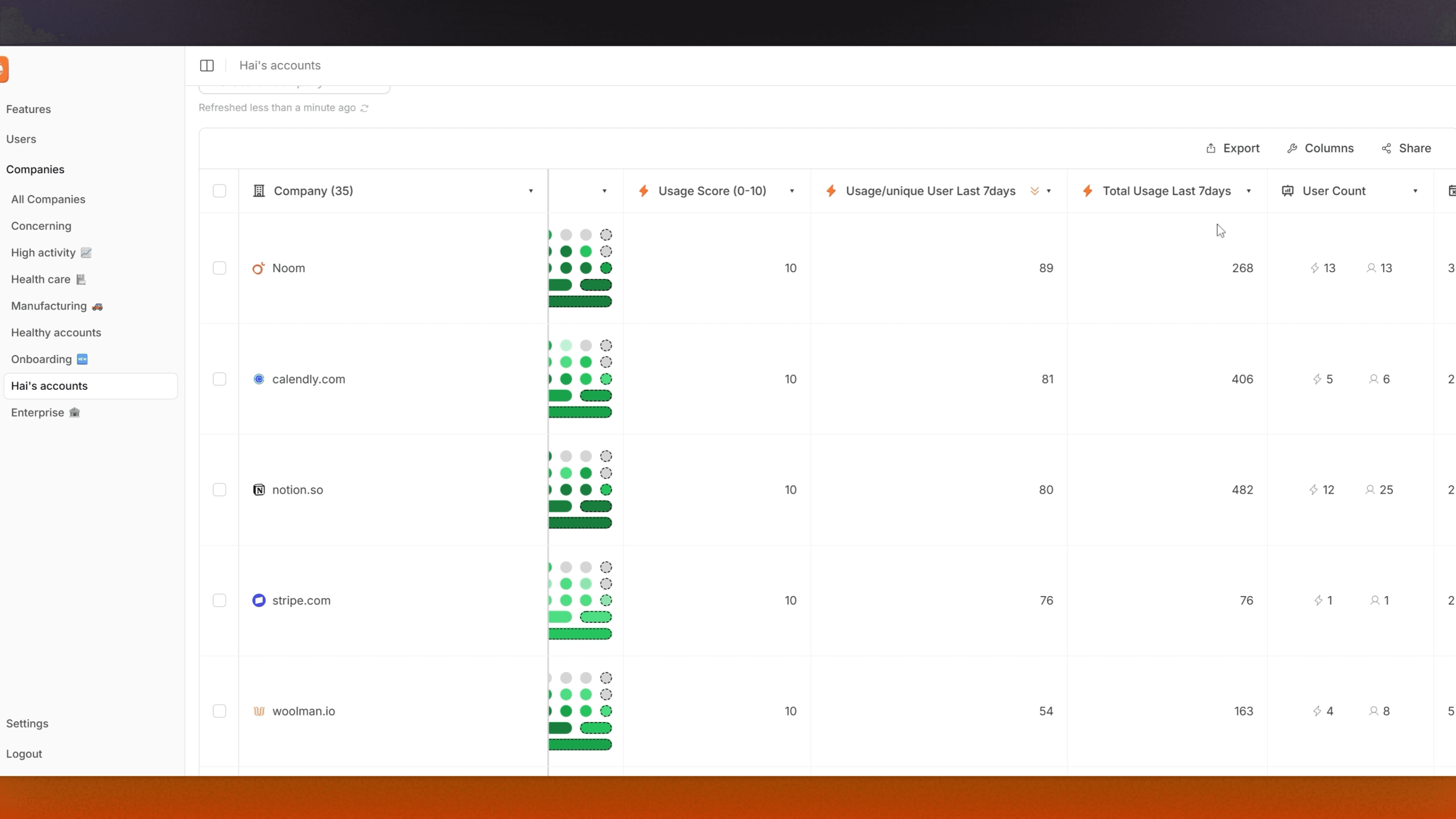The height and width of the screenshot is (819, 1456).
Task: Click the Export button
Action: tap(1233, 148)
